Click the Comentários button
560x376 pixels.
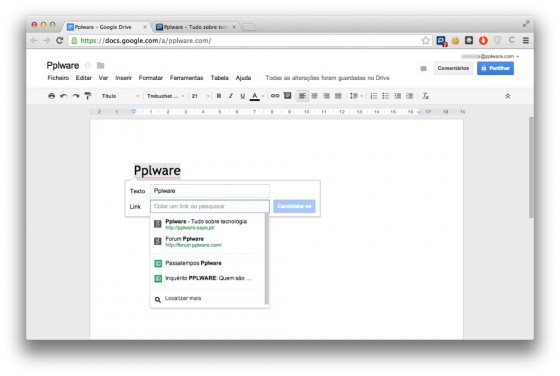coord(453,68)
